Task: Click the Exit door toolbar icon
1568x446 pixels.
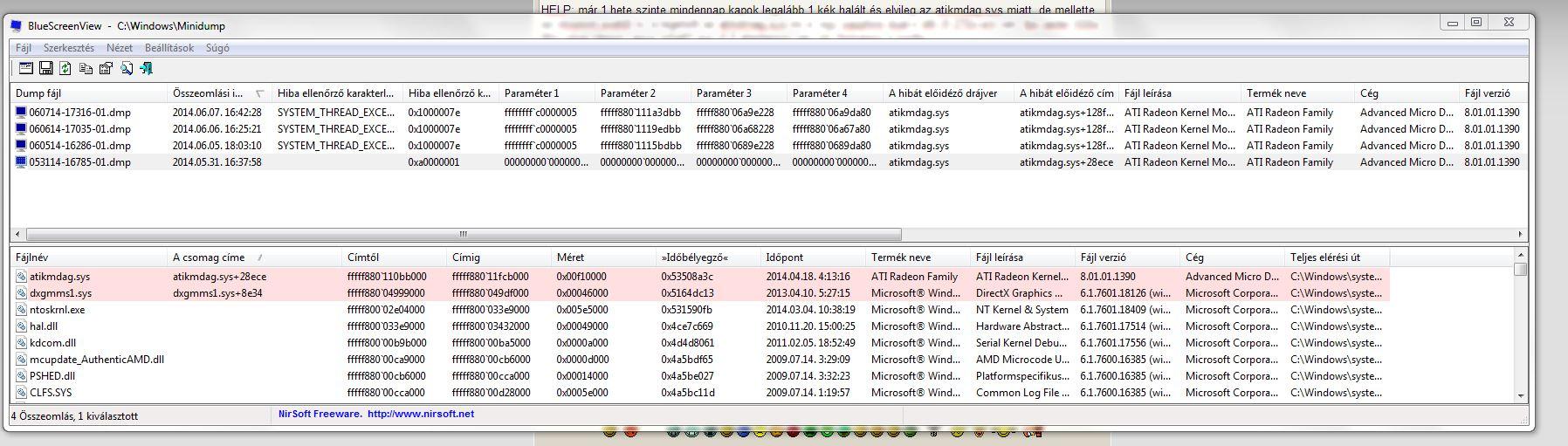Action: click(146, 68)
